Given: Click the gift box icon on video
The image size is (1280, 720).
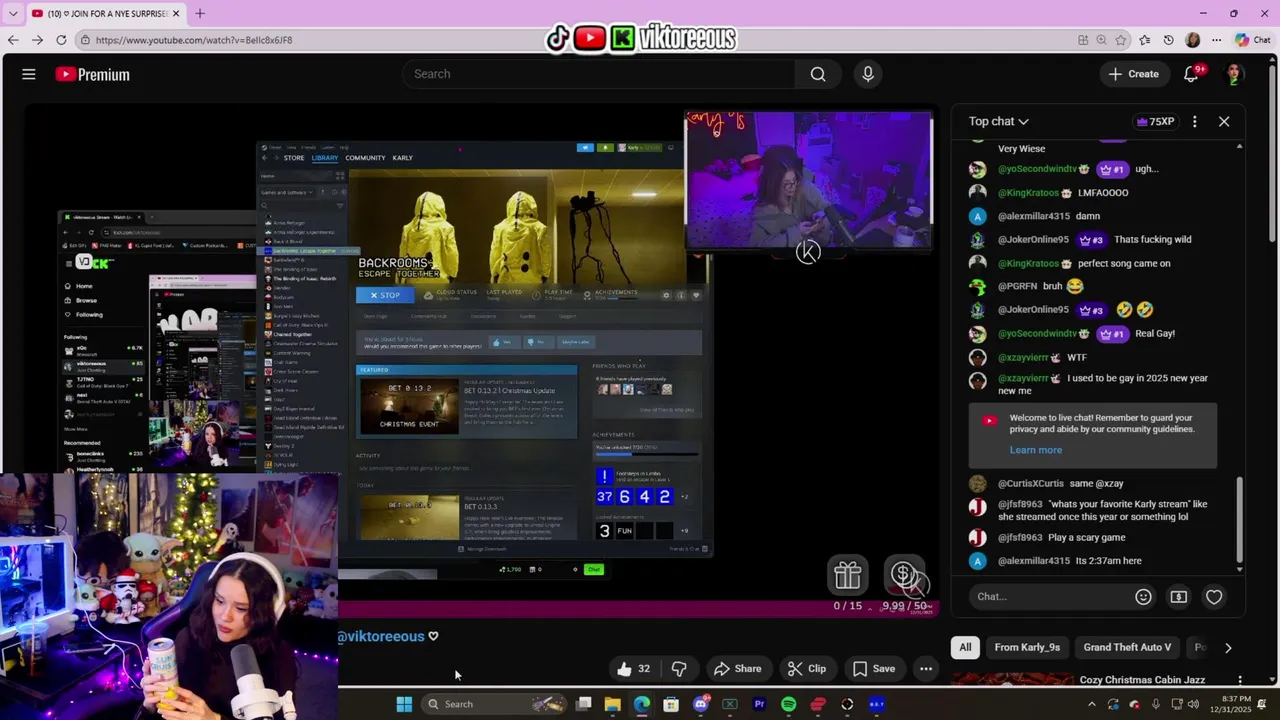Looking at the screenshot, I should 848,575.
